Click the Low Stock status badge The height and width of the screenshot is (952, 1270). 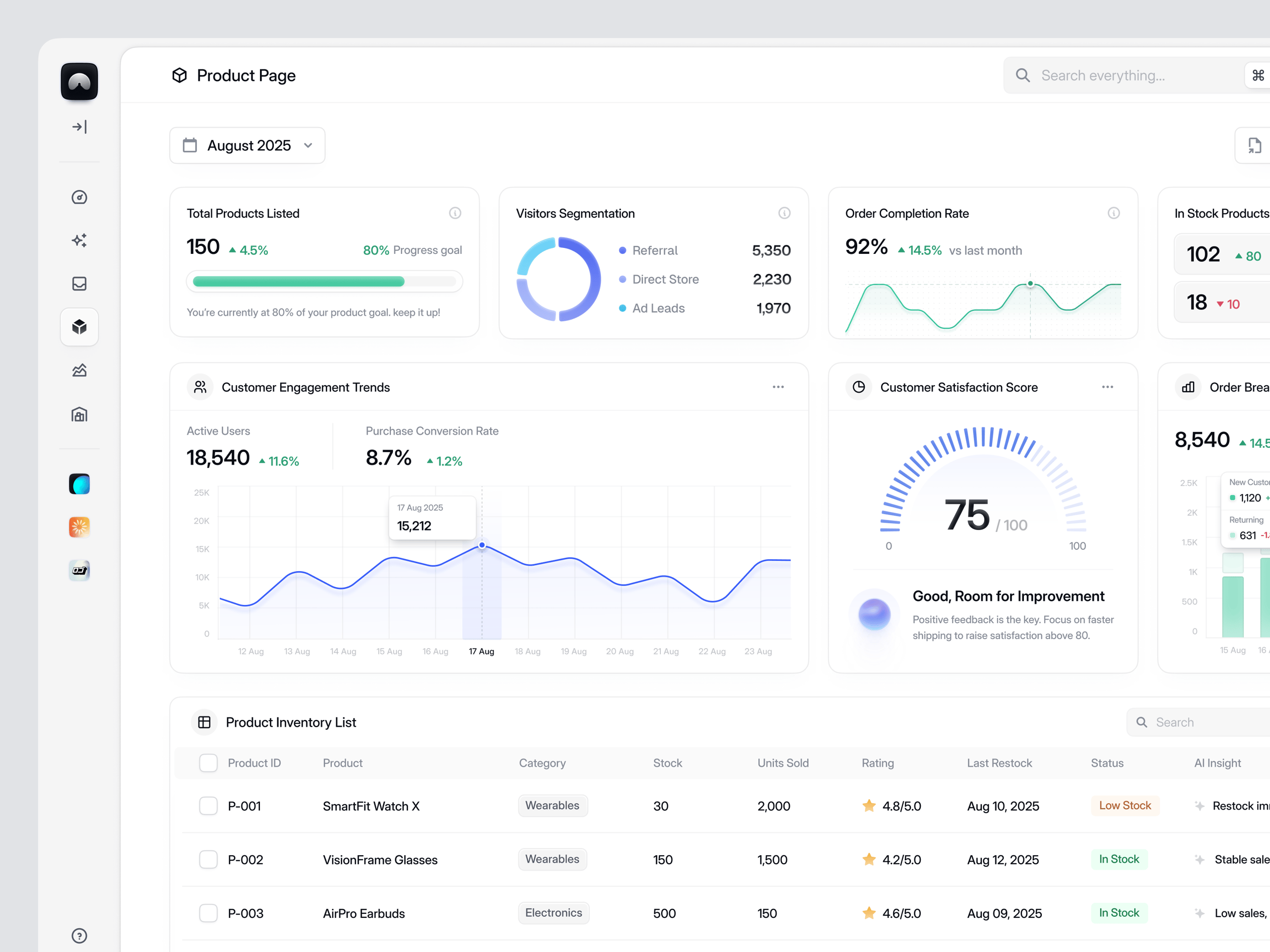1125,806
